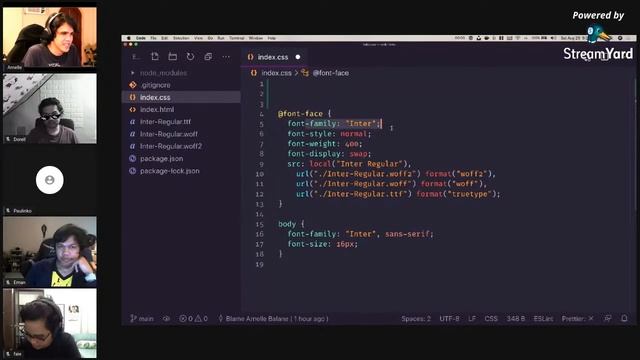The height and width of the screenshot is (360, 640).
Task: Click the 348 B file size indicator
Action: tap(516, 318)
